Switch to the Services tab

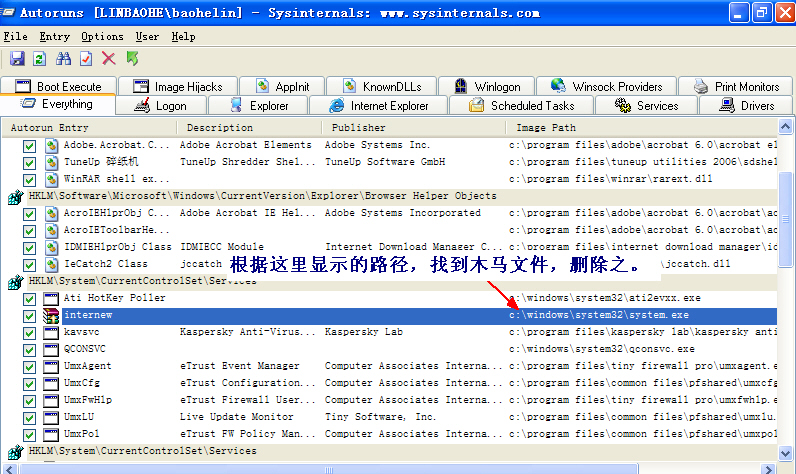tap(647, 106)
